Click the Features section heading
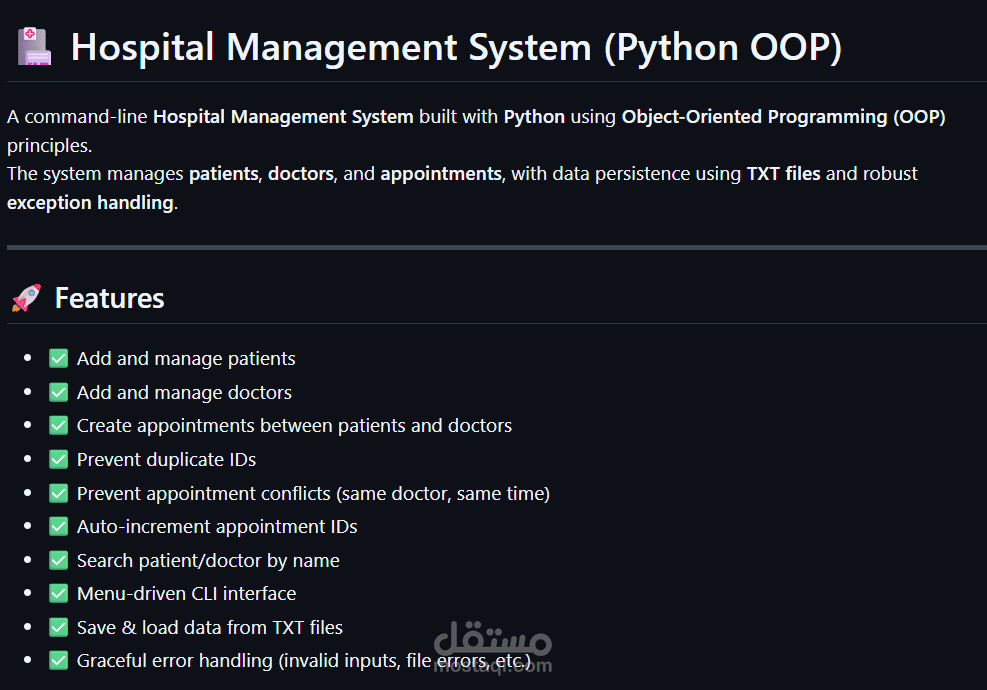Viewport: 987px width, 690px height. click(110, 298)
